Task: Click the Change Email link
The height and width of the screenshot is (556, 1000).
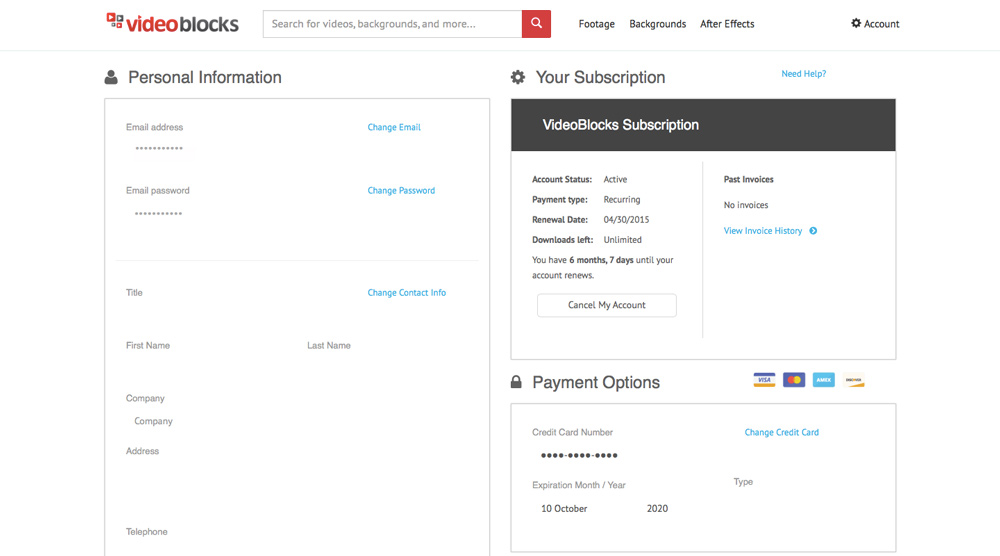Action: (x=394, y=127)
